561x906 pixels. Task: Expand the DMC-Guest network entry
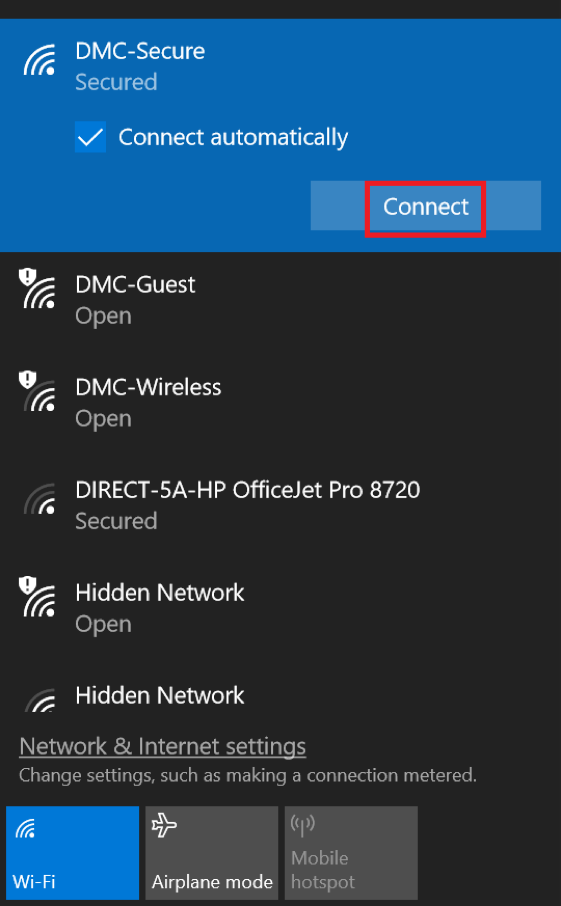pos(280,300)
